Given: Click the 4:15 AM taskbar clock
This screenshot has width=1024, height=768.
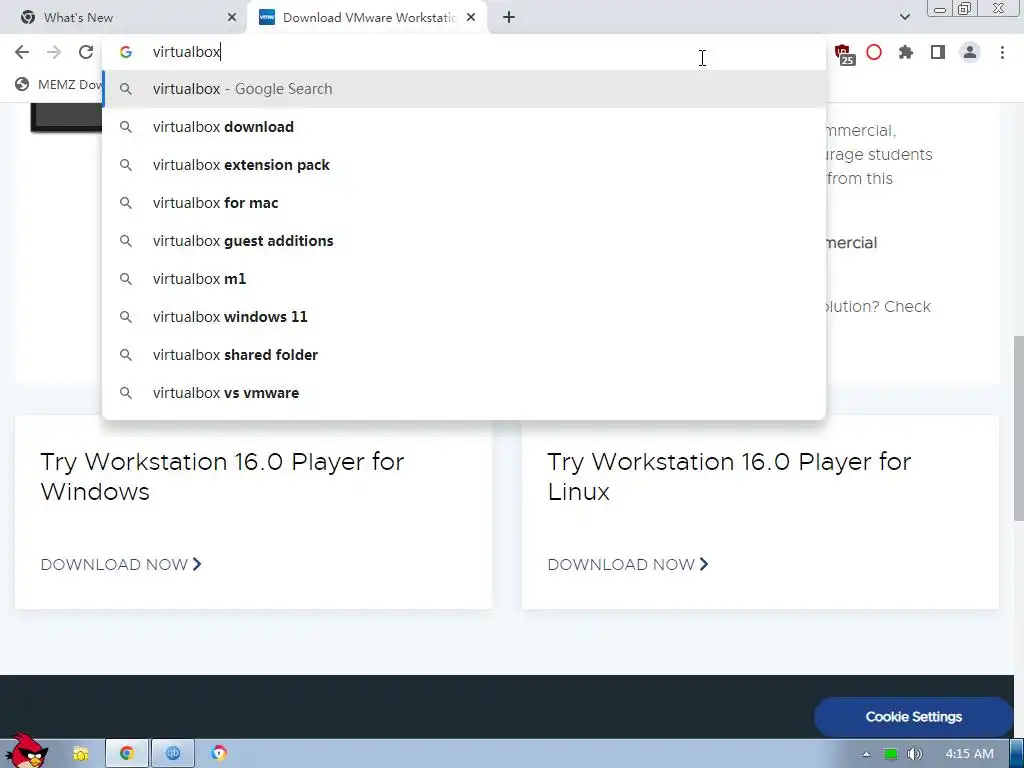Looking at the screenshot, I should [x=969, y=754].
